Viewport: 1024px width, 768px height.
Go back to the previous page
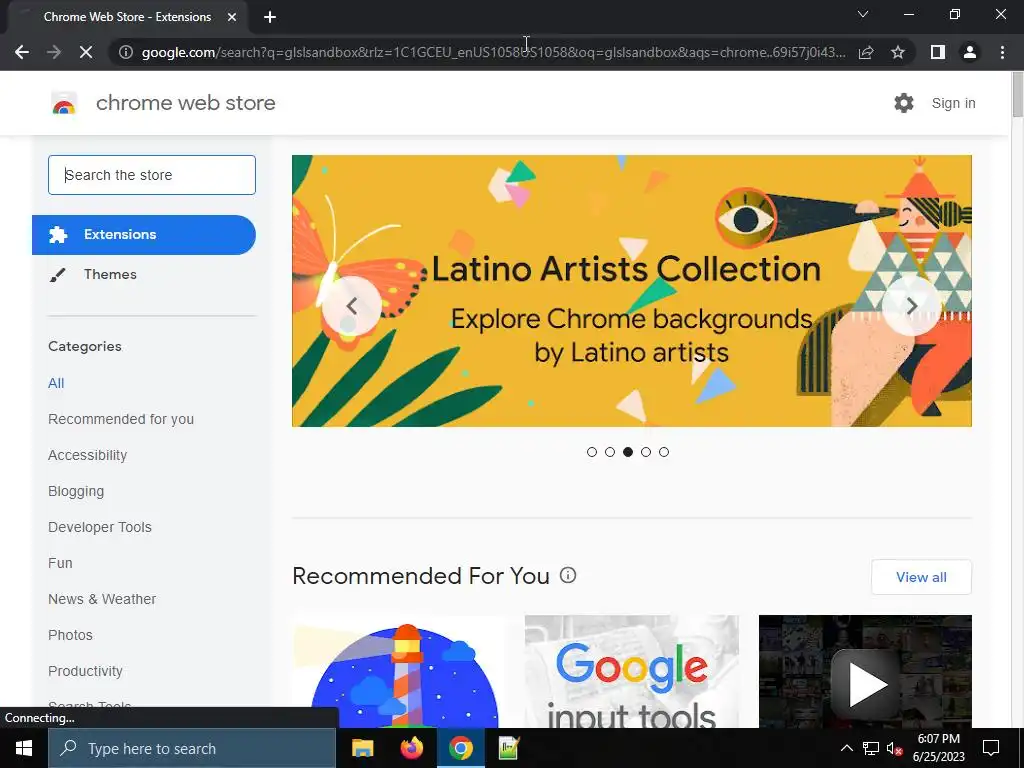(x=22, y=52)
